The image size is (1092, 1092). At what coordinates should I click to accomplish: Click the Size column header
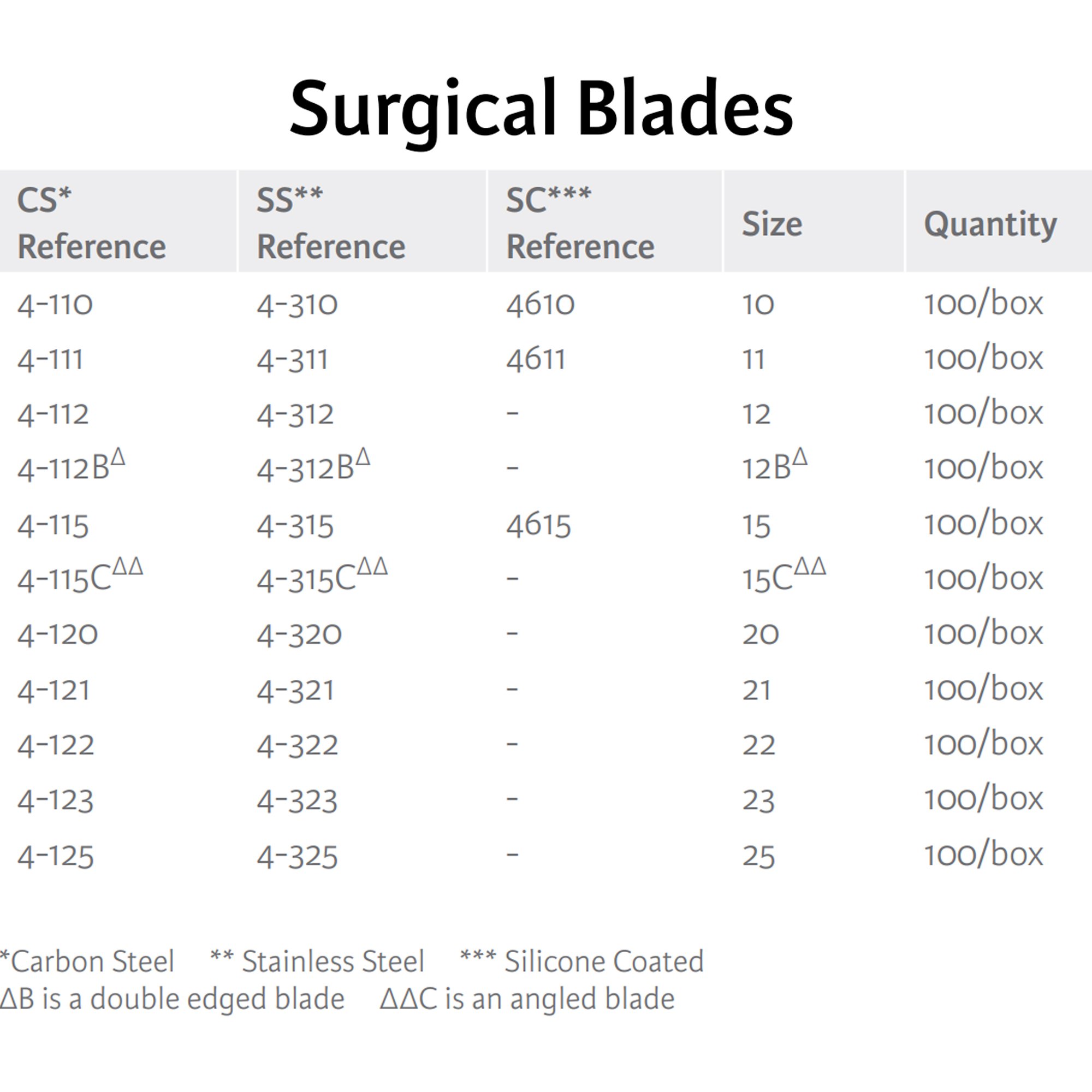771,224
